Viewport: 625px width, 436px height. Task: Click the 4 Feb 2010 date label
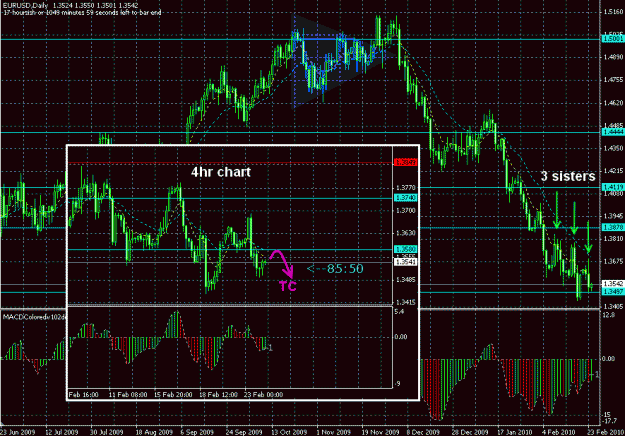[558, 432]
